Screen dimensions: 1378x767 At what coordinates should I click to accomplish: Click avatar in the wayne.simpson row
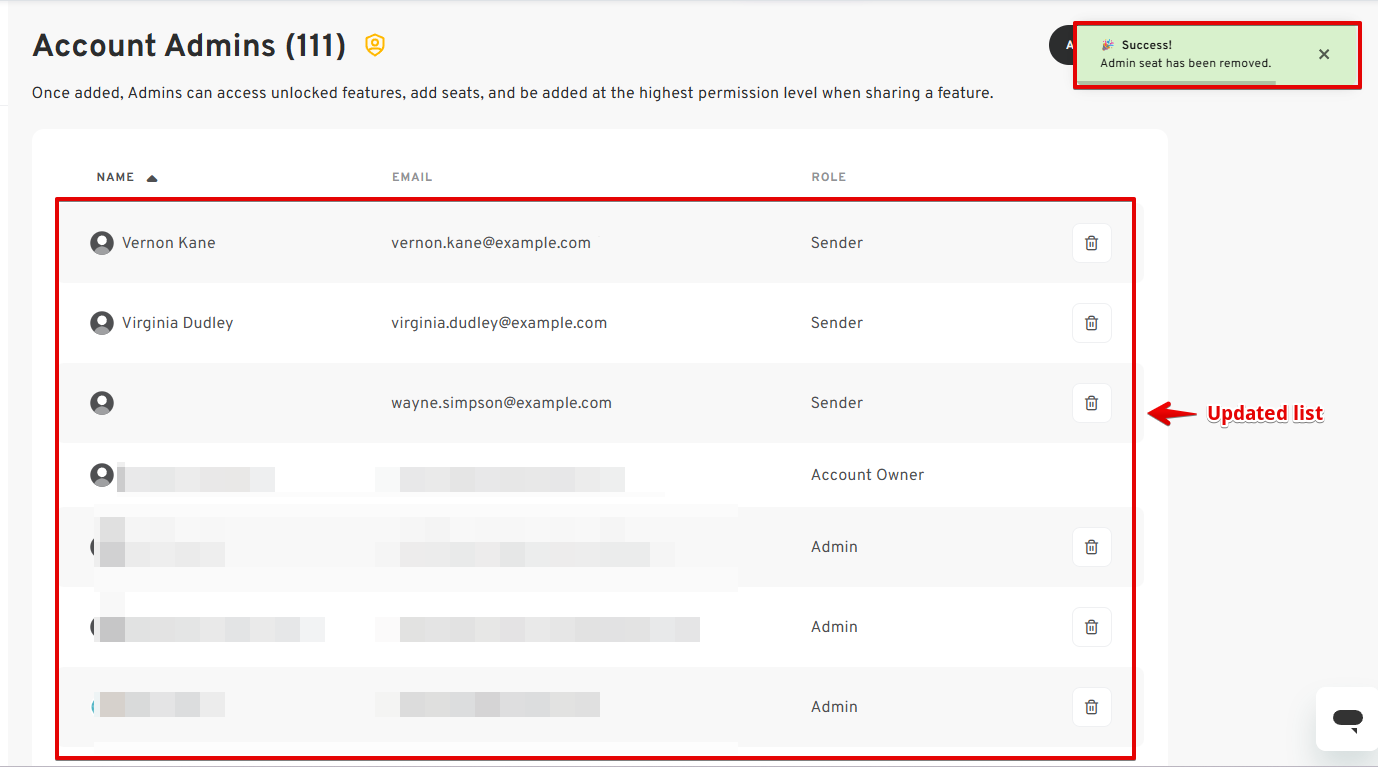click(102, 403)
